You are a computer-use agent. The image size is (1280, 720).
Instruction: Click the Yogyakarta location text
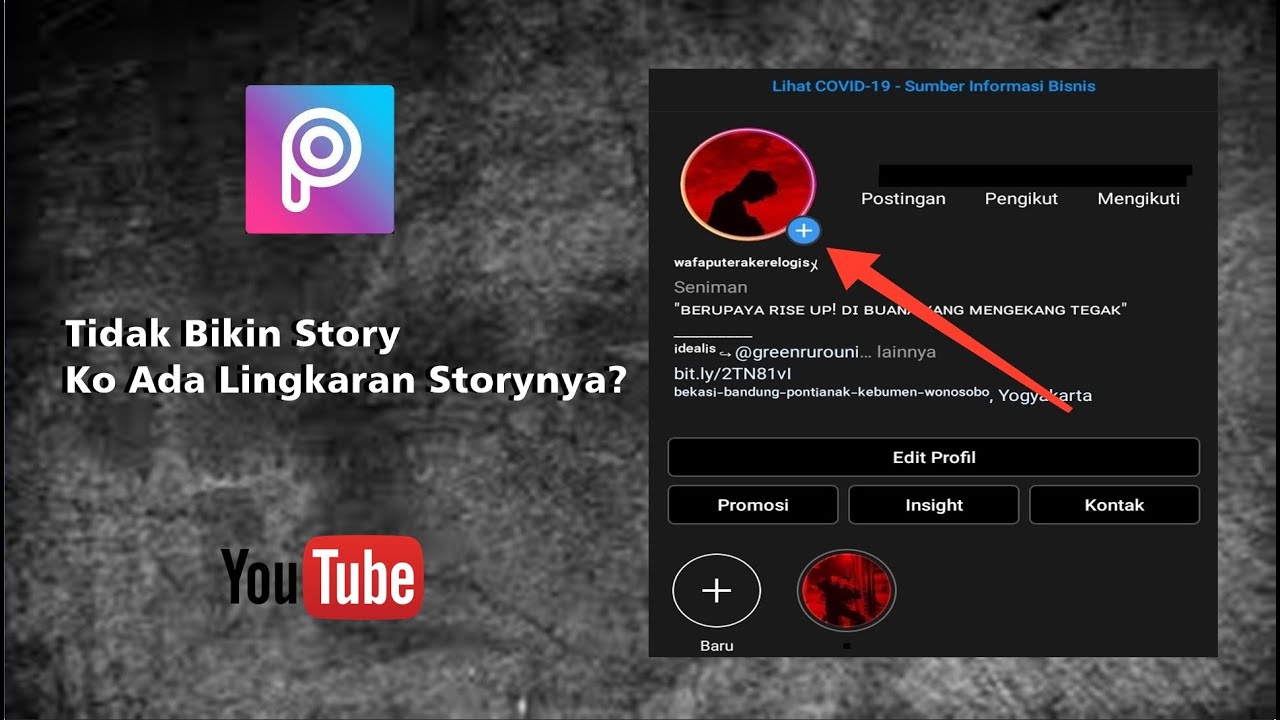click(1046, 396)
